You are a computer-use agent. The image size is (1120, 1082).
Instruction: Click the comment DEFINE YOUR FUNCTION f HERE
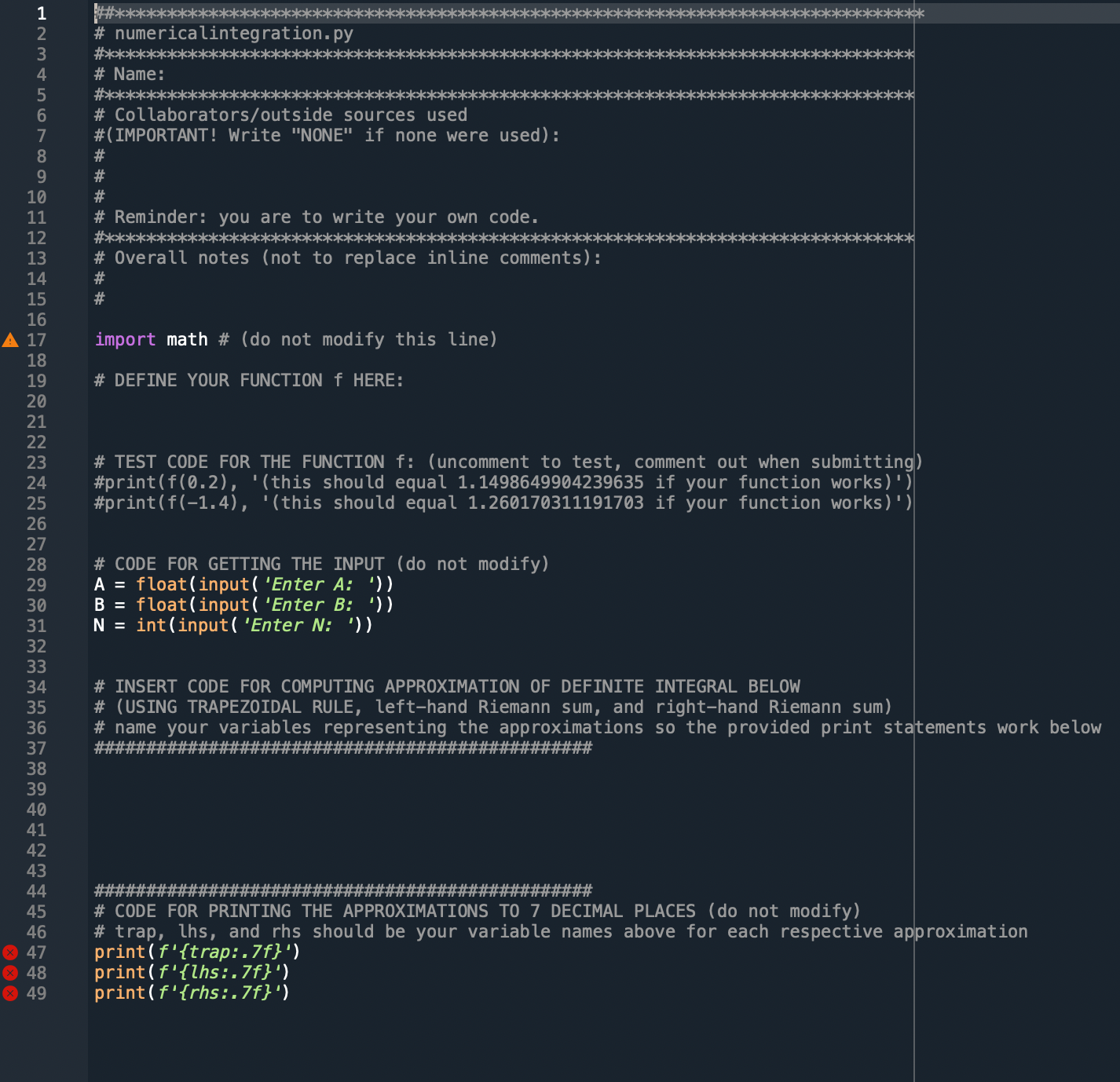coord(248,380)
